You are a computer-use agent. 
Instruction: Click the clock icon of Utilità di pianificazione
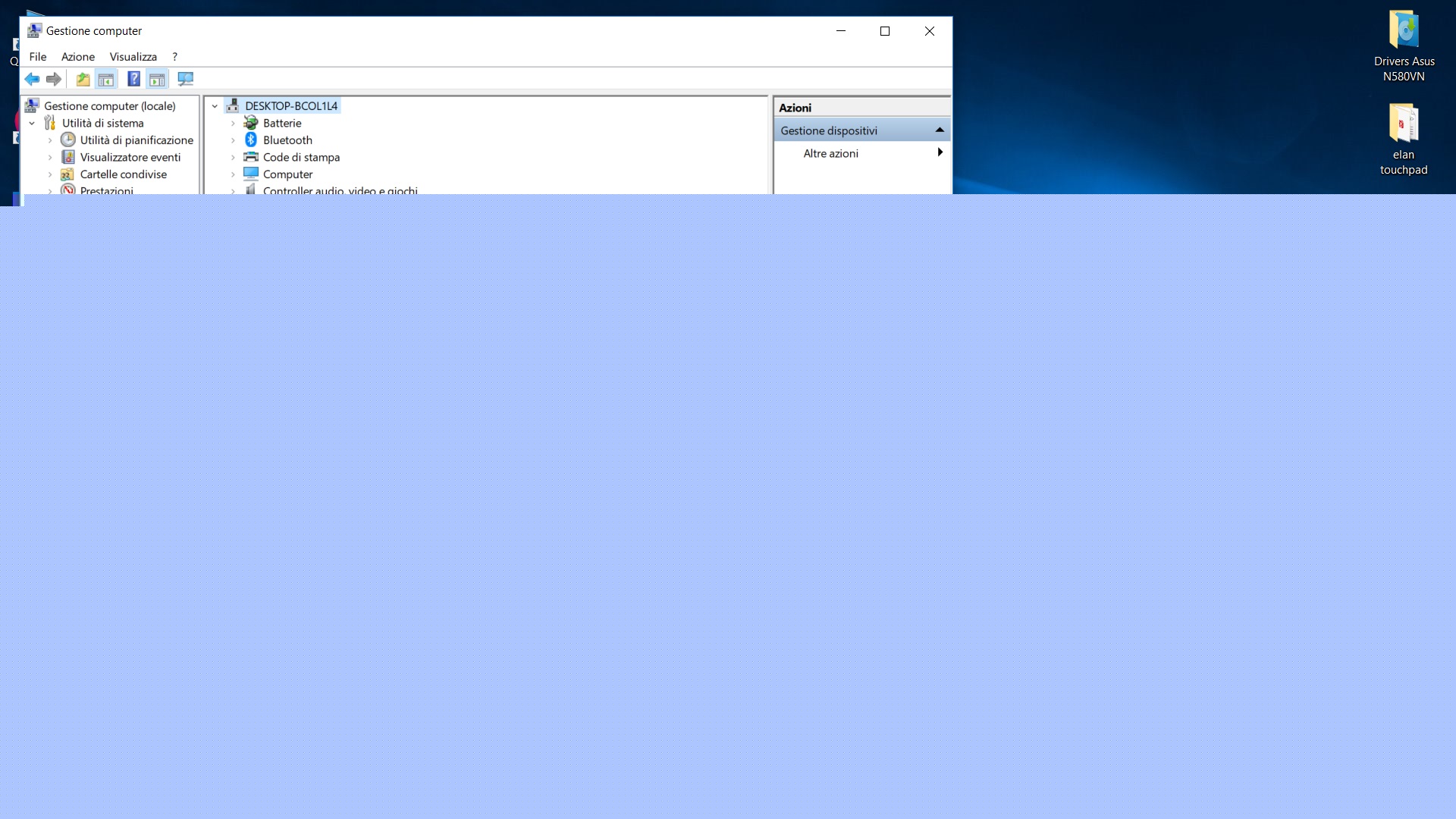(68, 140)
